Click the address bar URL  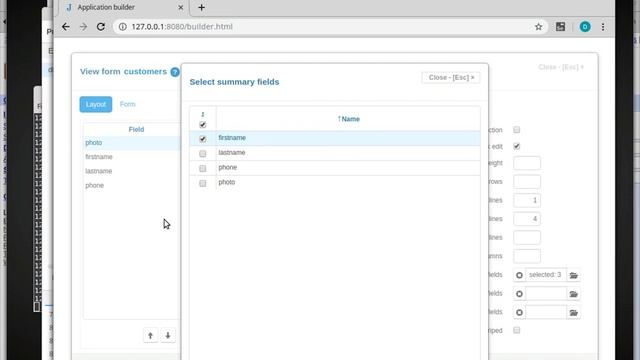click(x=182, y=27)
